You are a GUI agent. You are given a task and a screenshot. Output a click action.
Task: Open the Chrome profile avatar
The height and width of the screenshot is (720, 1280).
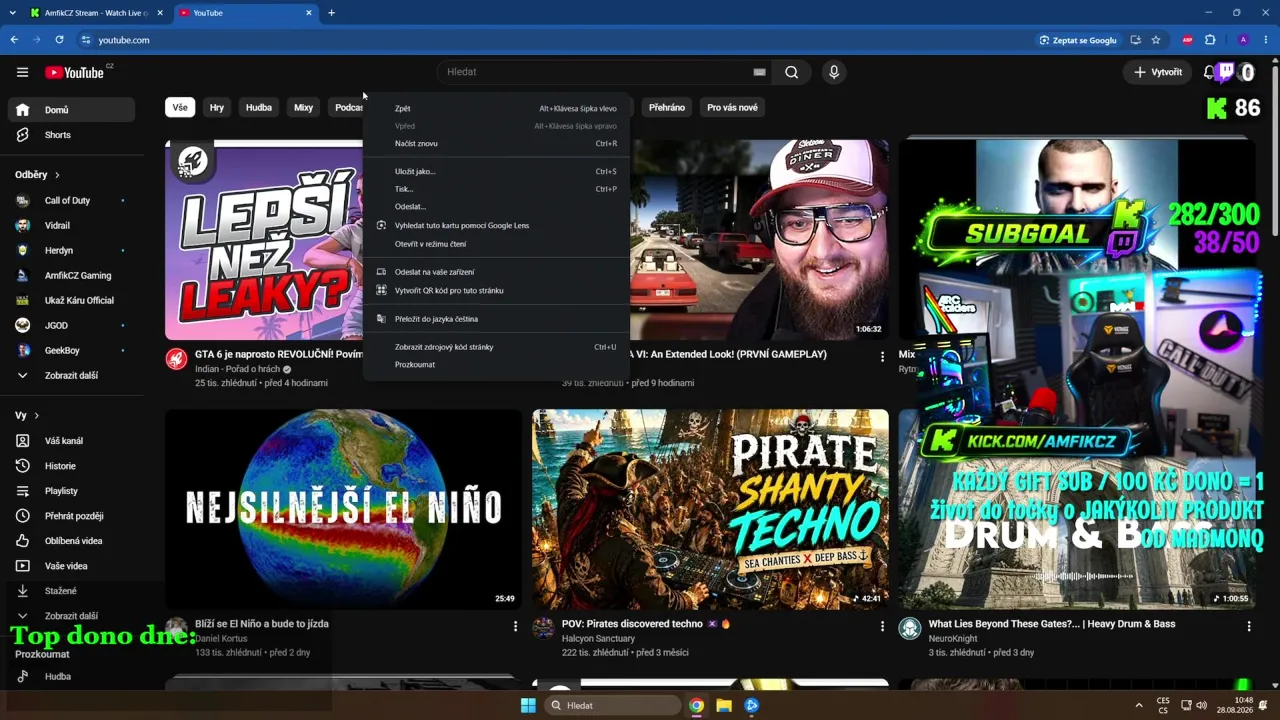pyautogui.click(x=1243, y=40)
